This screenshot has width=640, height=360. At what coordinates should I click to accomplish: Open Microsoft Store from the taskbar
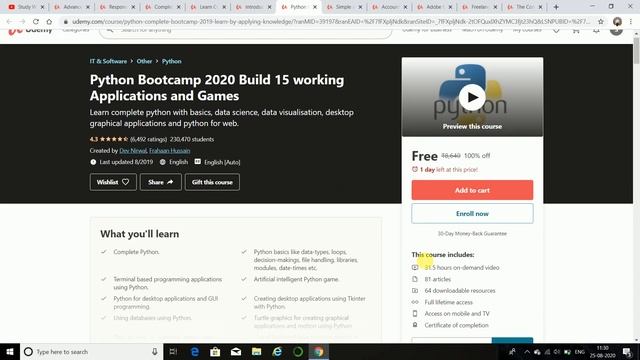point(215,351)
